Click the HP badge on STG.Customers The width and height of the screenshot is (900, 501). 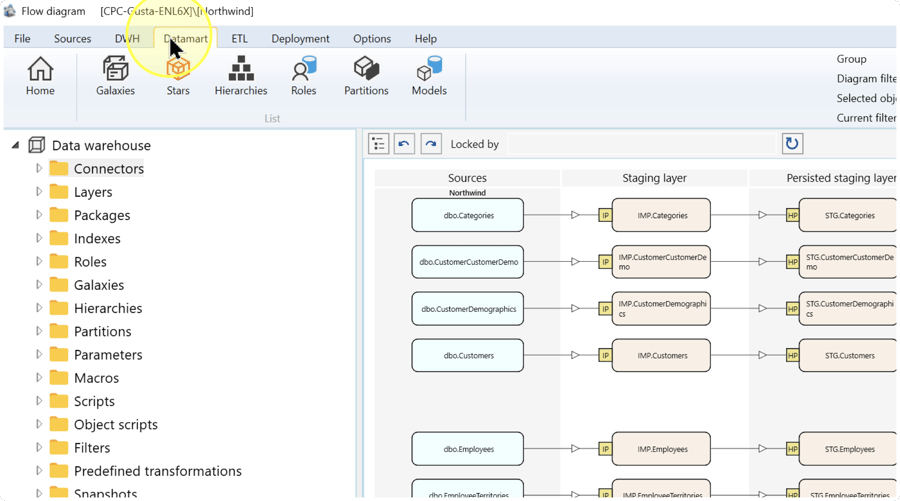(793, 355)
